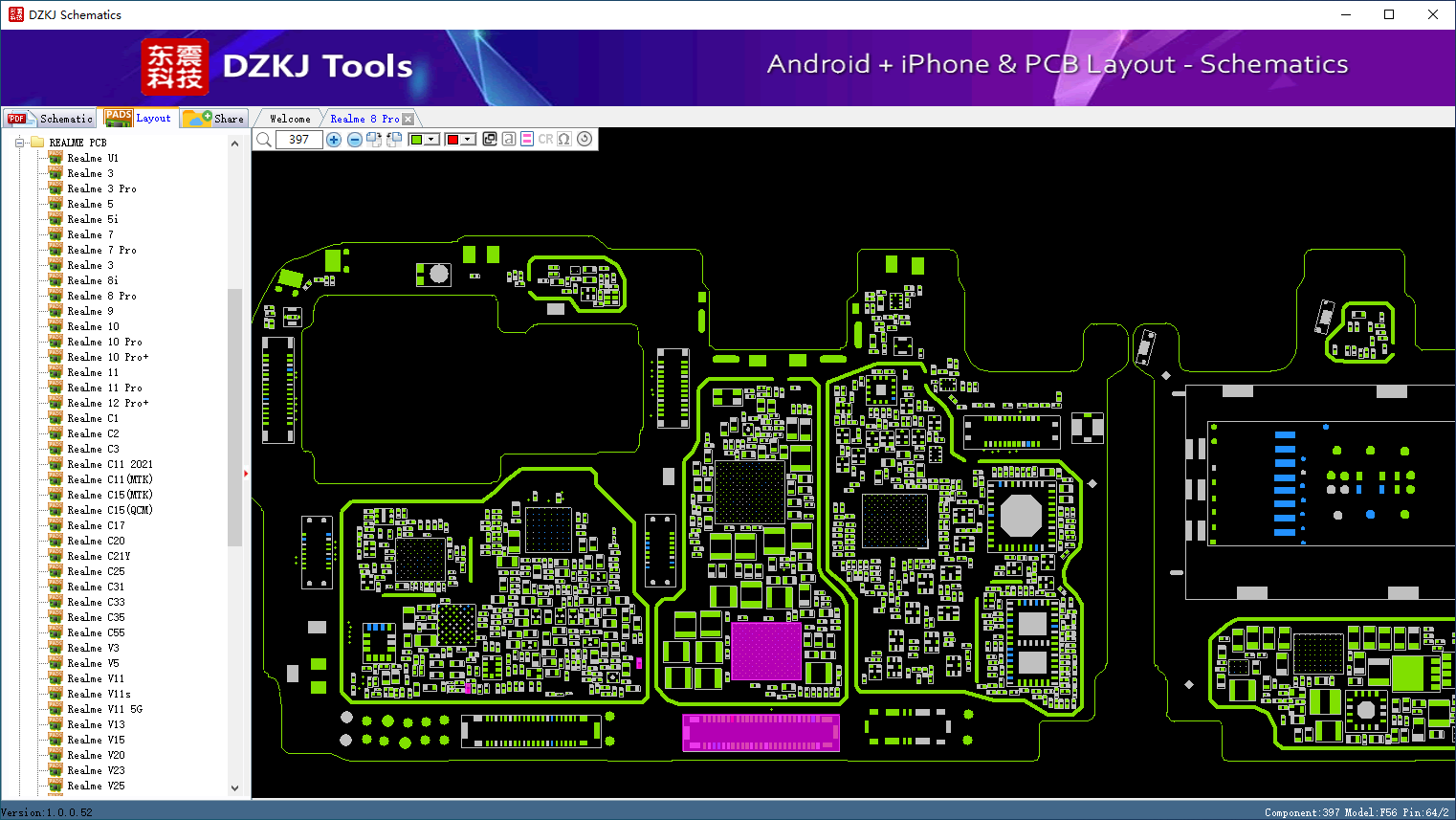
Task: Click the tree list scrollbar thumb
Action: click(235, 416)
